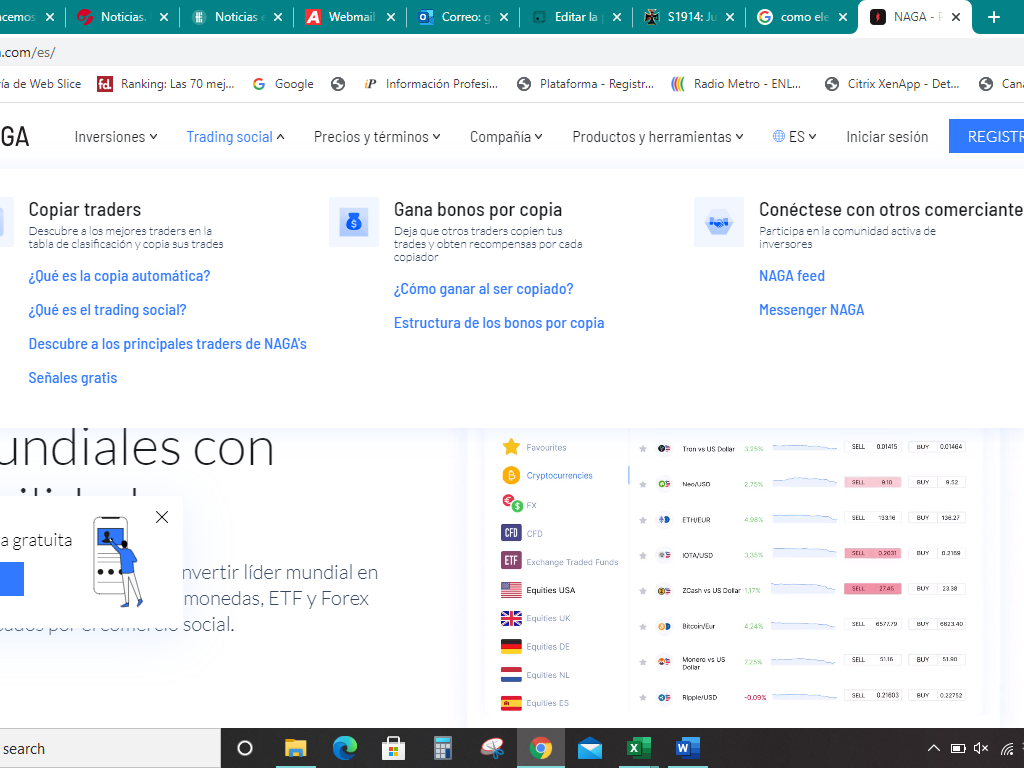Open ¿Qué es la copia automática? link
1024x768 pixels.
[120, 276]
